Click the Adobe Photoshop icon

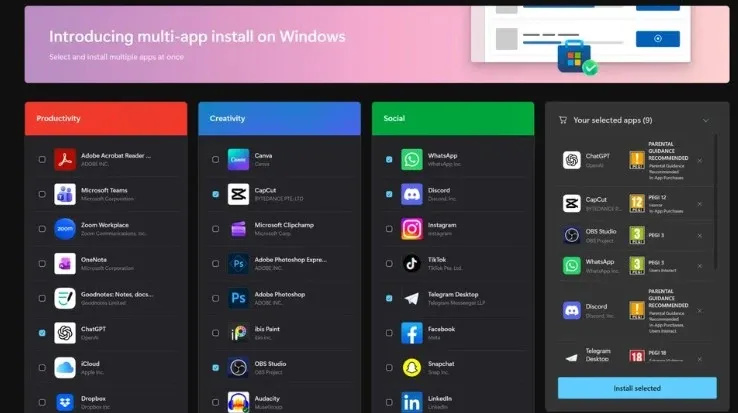(238, 298)
